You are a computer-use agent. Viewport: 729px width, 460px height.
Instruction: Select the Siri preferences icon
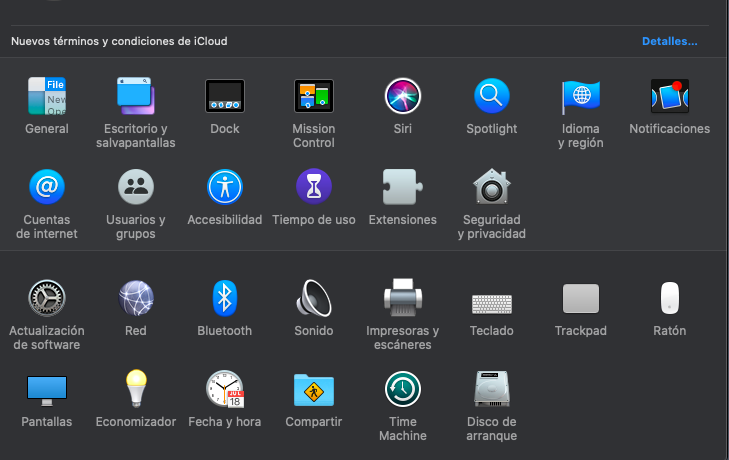[x=403, y=97]
